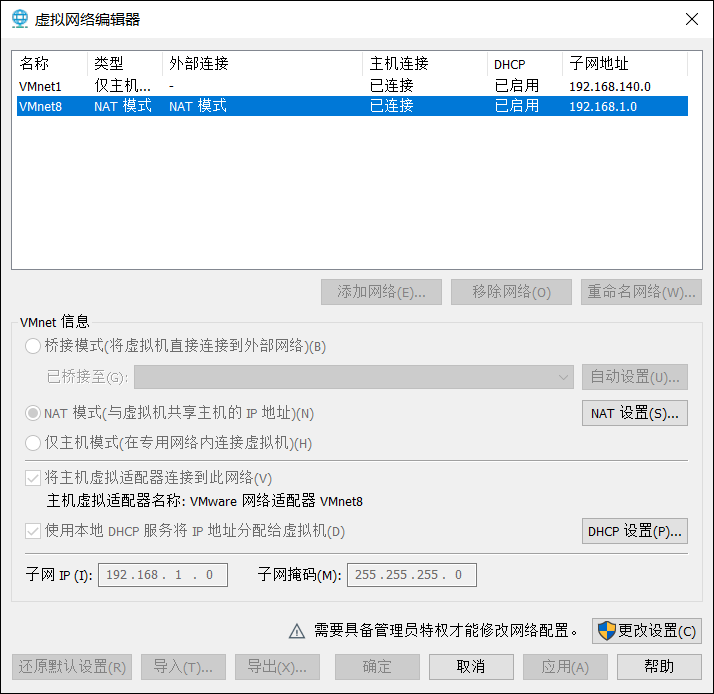
Task: Click the 应用(A) button
Action: click(565, 667)
